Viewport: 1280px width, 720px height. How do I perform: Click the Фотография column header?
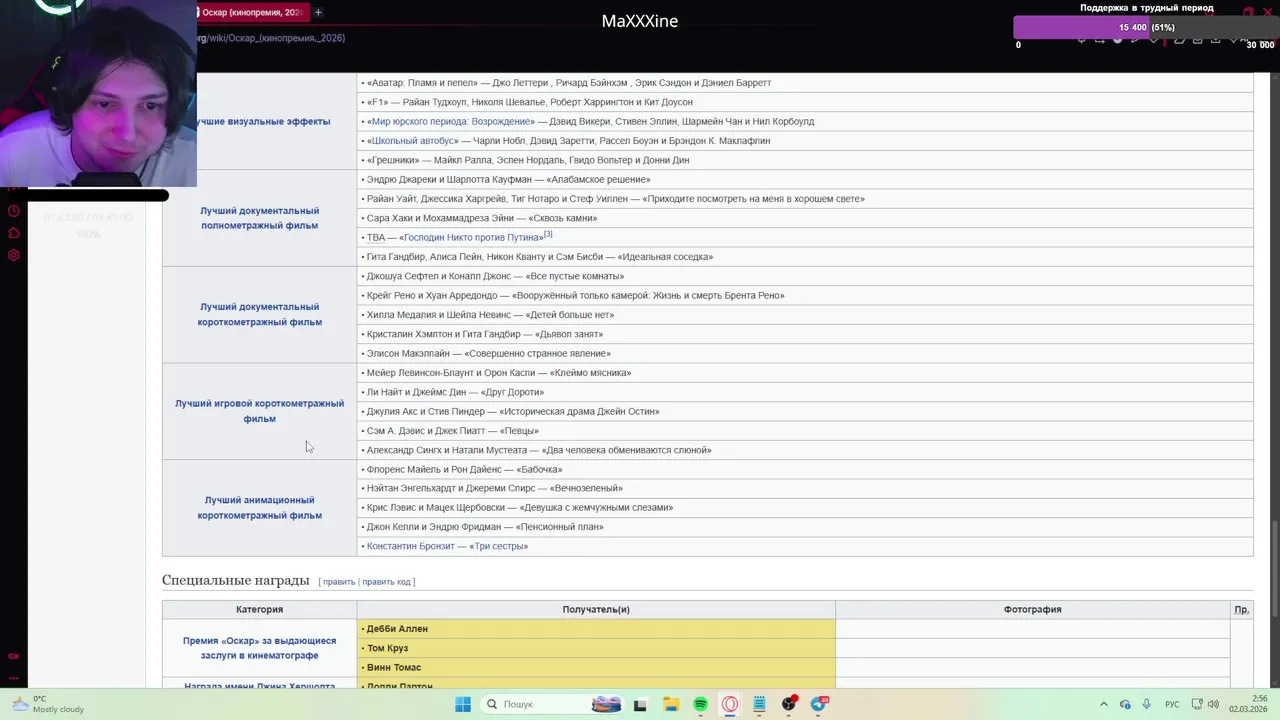(1033, 609)
